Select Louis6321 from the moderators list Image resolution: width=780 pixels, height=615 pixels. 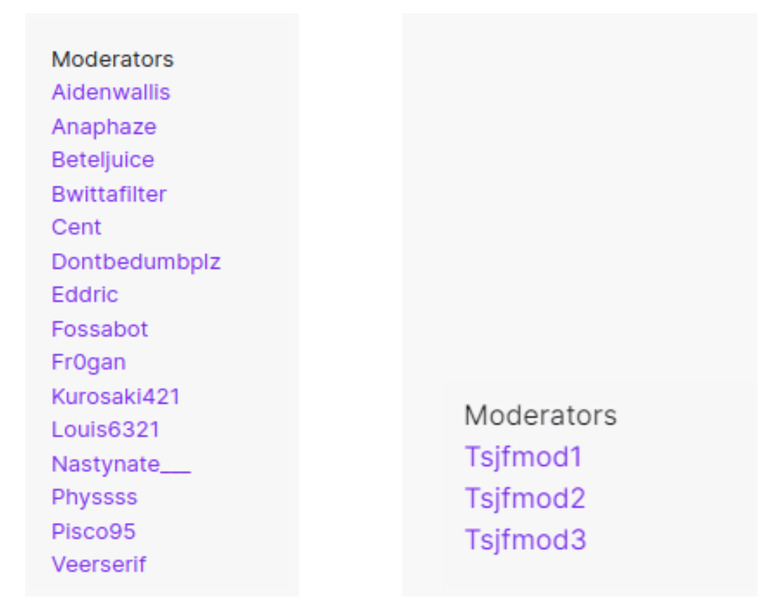(x=106, y=430)
